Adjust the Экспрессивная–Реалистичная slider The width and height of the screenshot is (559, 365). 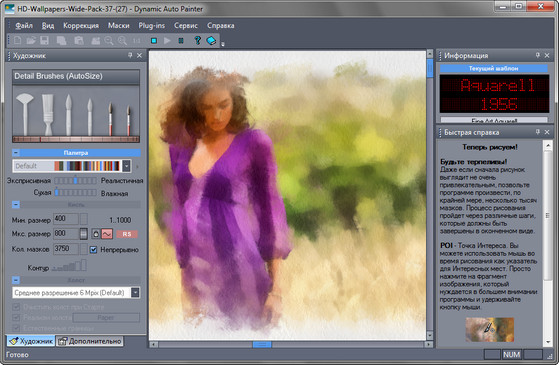(75, 181)
